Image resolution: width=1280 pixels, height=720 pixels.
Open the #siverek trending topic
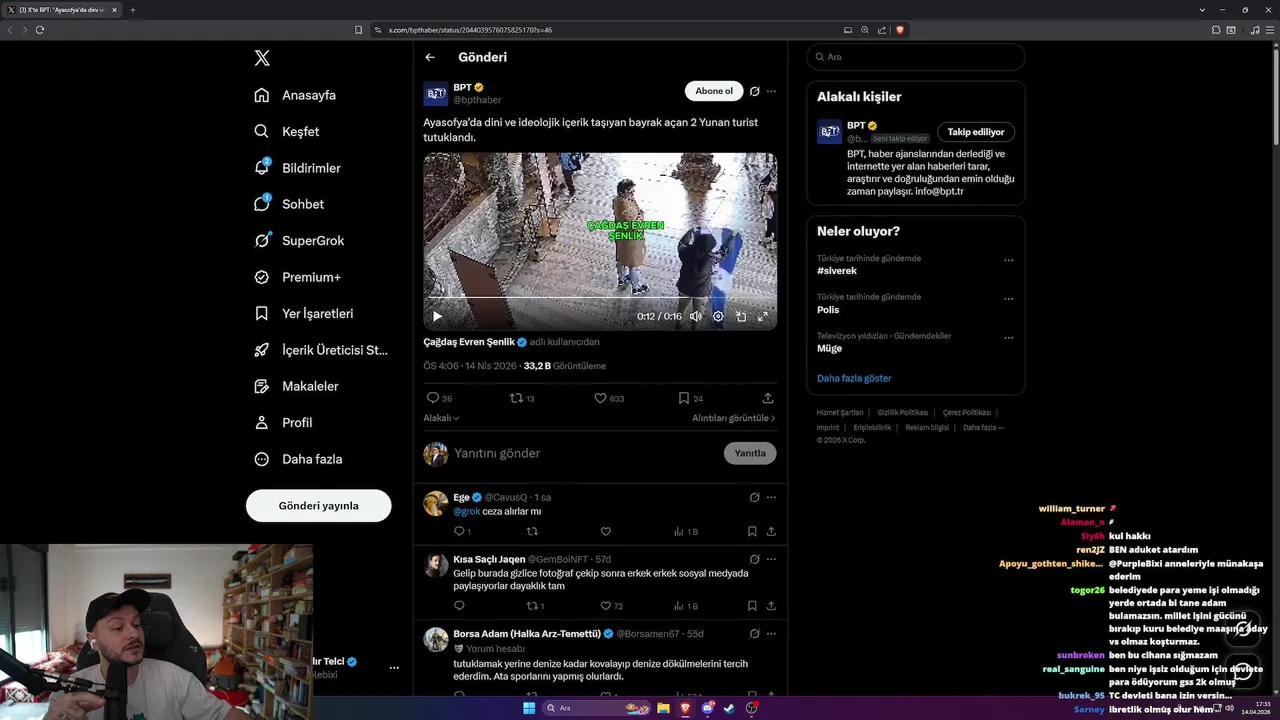837,271
